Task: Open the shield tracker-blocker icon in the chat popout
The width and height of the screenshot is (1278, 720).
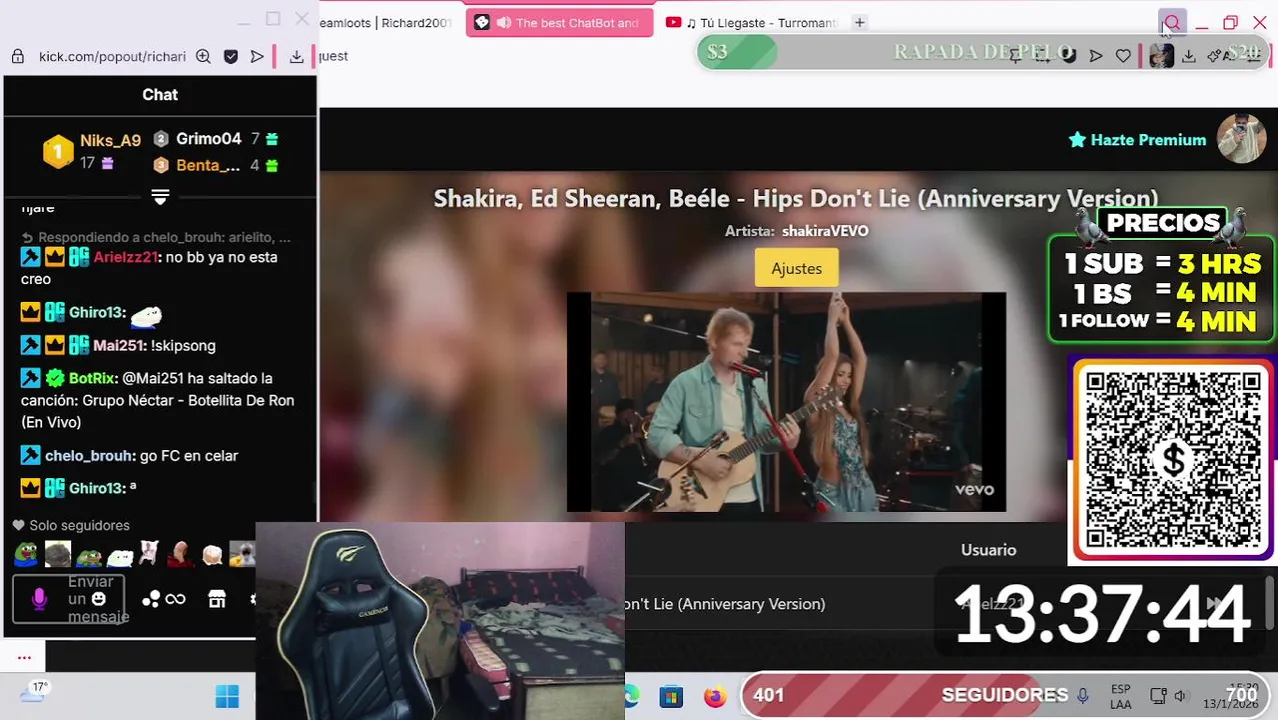Action: [231, 56]
